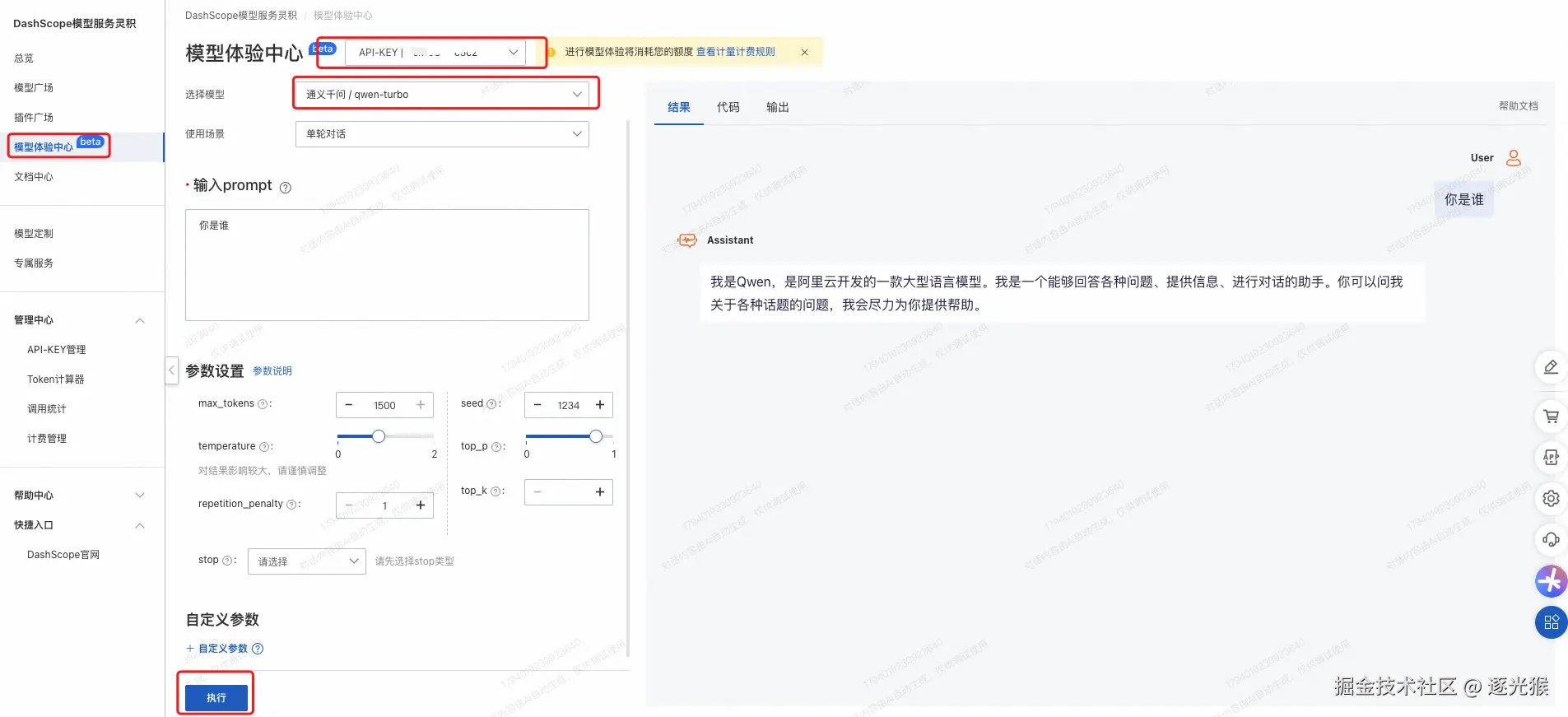Click the stop help question icon
The width and height of the screenshot is (1568, 717).
point(227,561)
